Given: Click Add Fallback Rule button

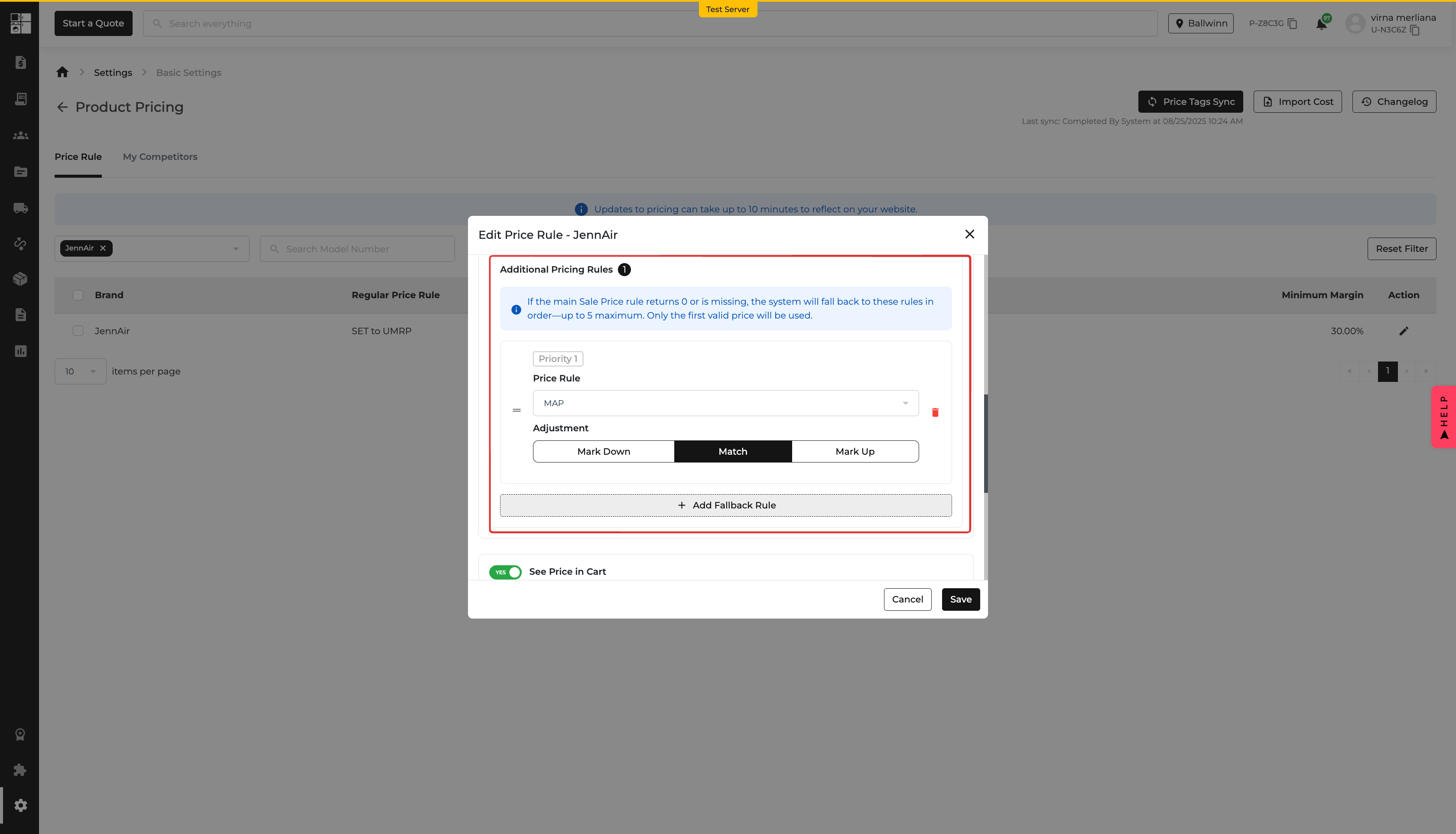Looking at the screenshot, I should coord(725,505).
